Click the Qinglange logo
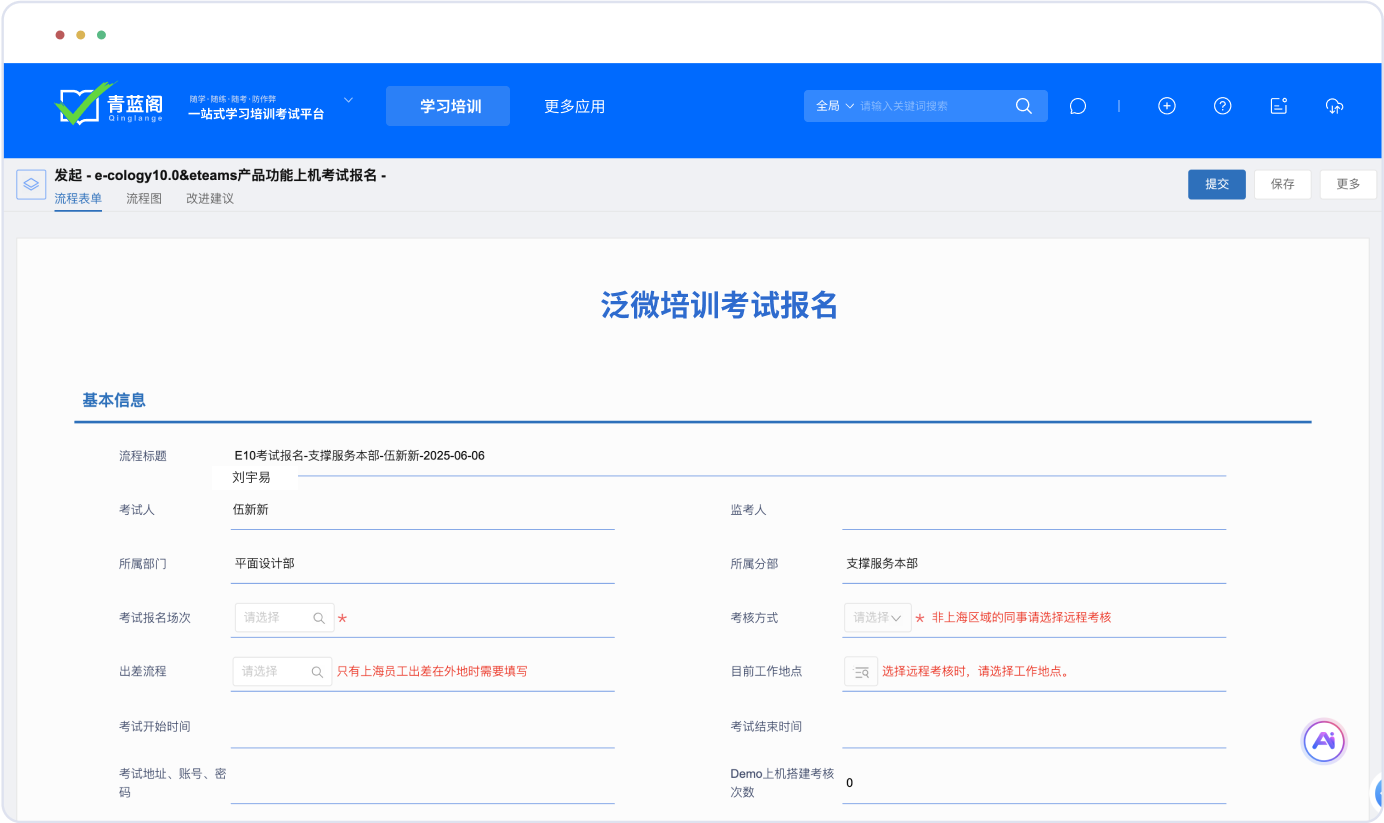Image resolution: width=1384 pixels, height=823 pixels. 109,105
